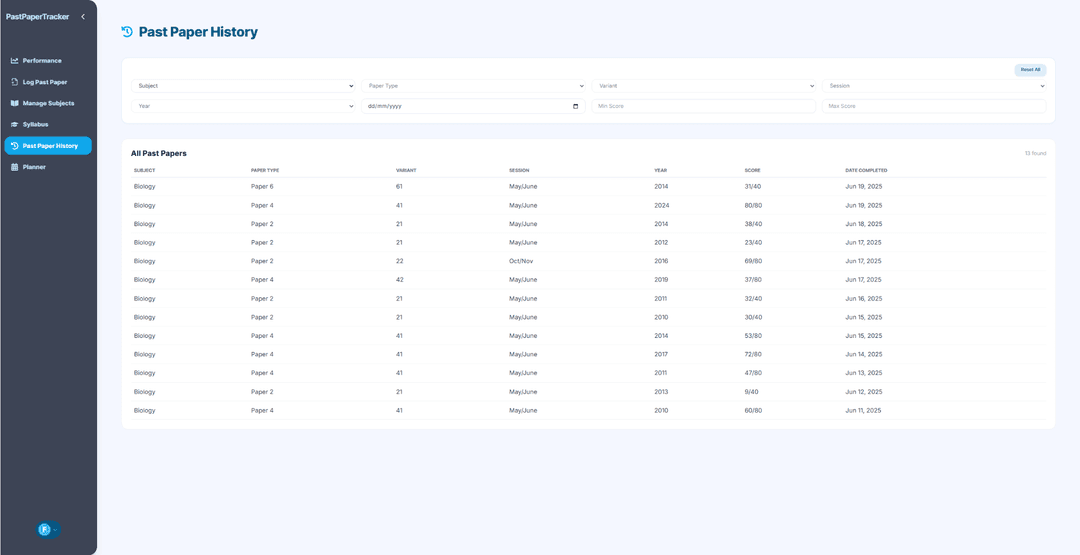
Task: Click the Syllabus graduation cap icon
Action: 15,124
